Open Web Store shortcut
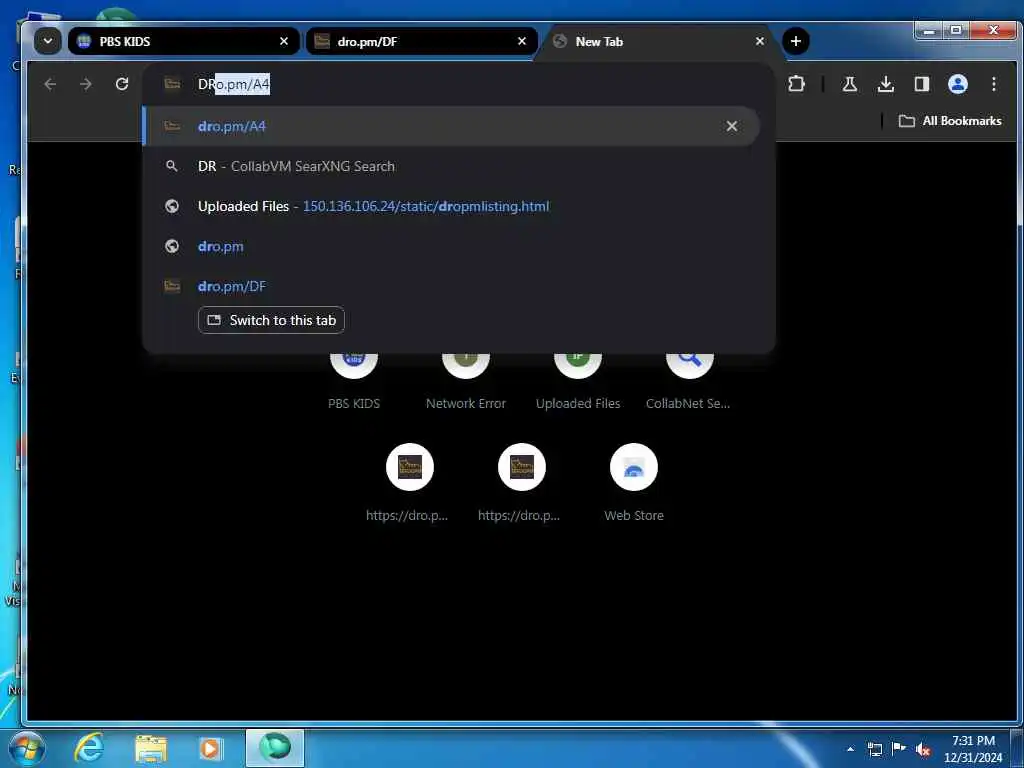 click(633, 482)
